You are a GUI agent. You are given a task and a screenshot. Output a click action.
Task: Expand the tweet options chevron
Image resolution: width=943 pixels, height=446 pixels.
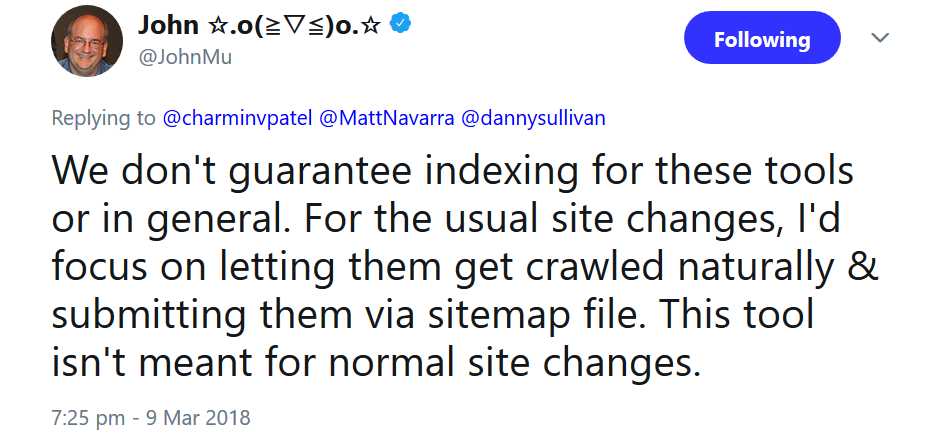pos(881,38)
